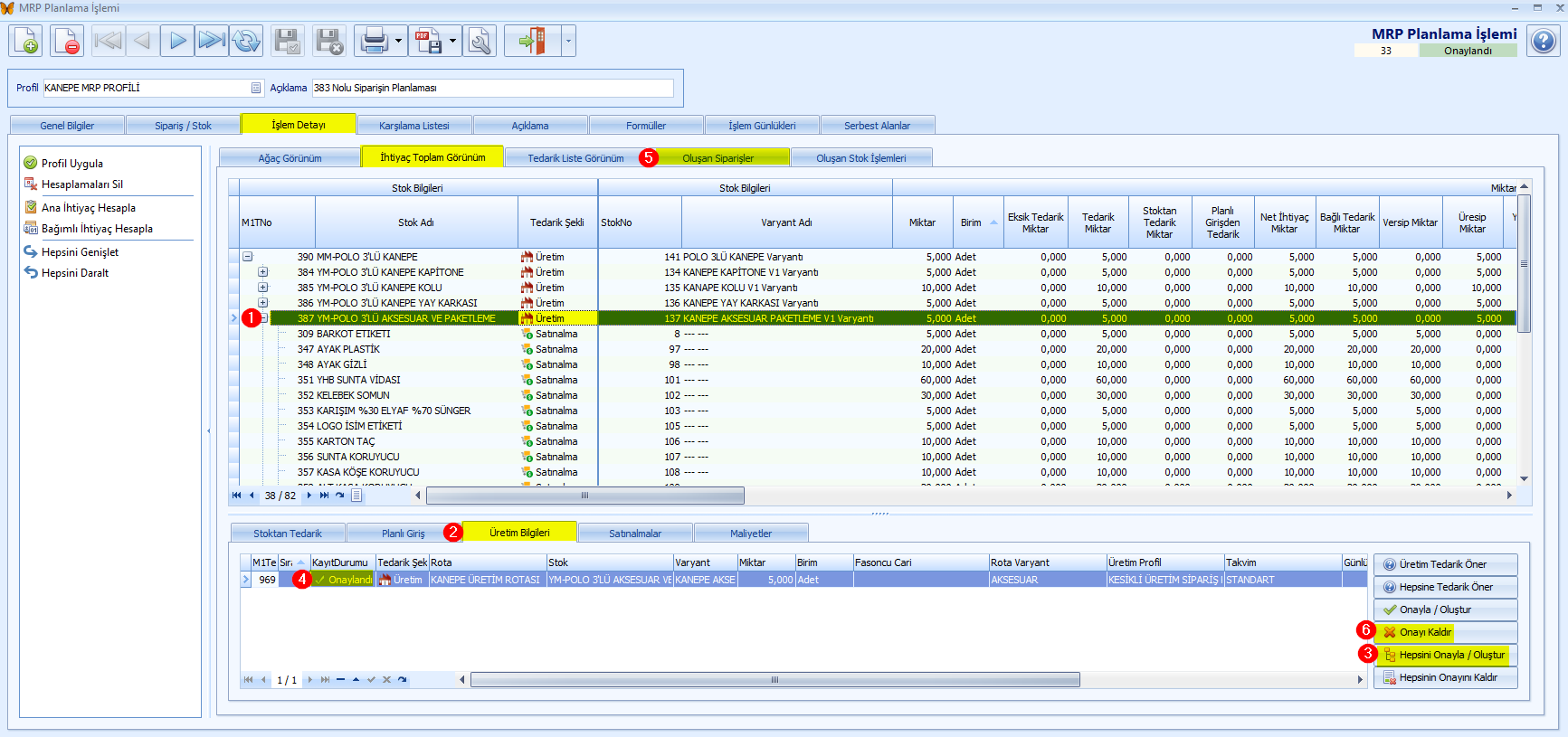The width and height of the screenshot is (1568, 737).
Task: Open the wrench document settings icon
Action: [x=480, y=41]
